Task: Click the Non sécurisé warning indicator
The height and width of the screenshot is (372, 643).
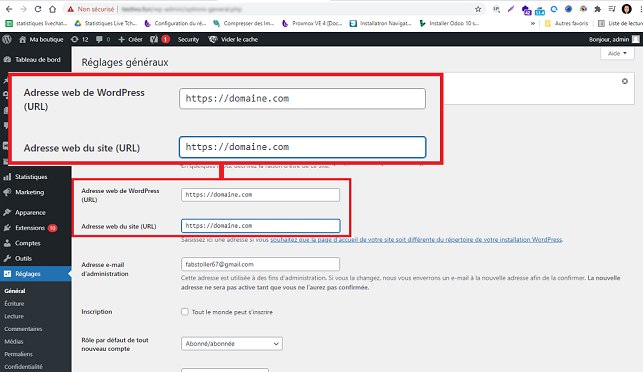Action: click(91, 9)
